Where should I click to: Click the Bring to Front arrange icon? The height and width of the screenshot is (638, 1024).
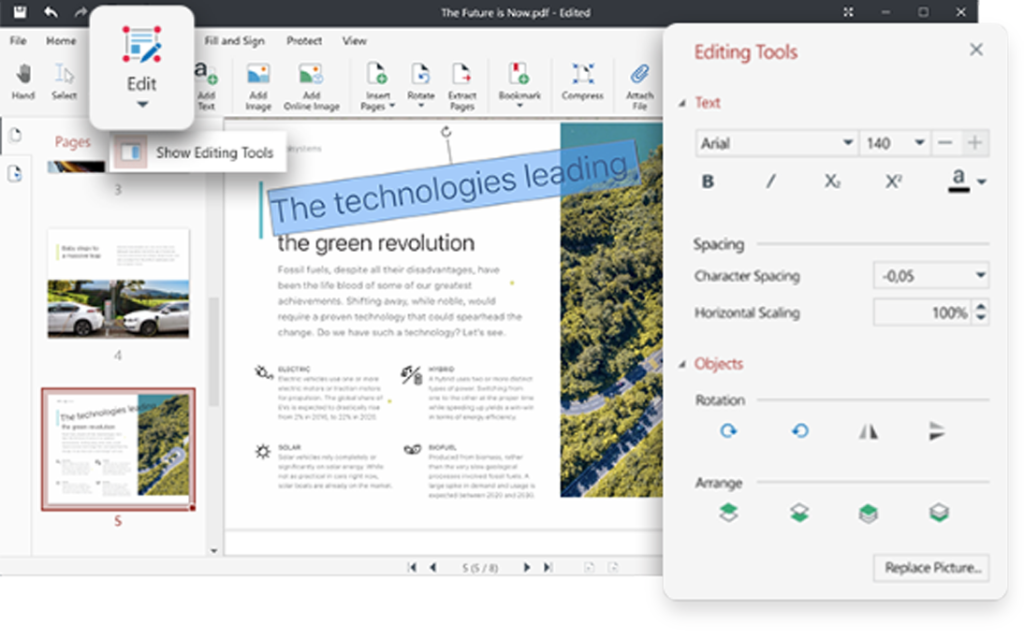728,513
